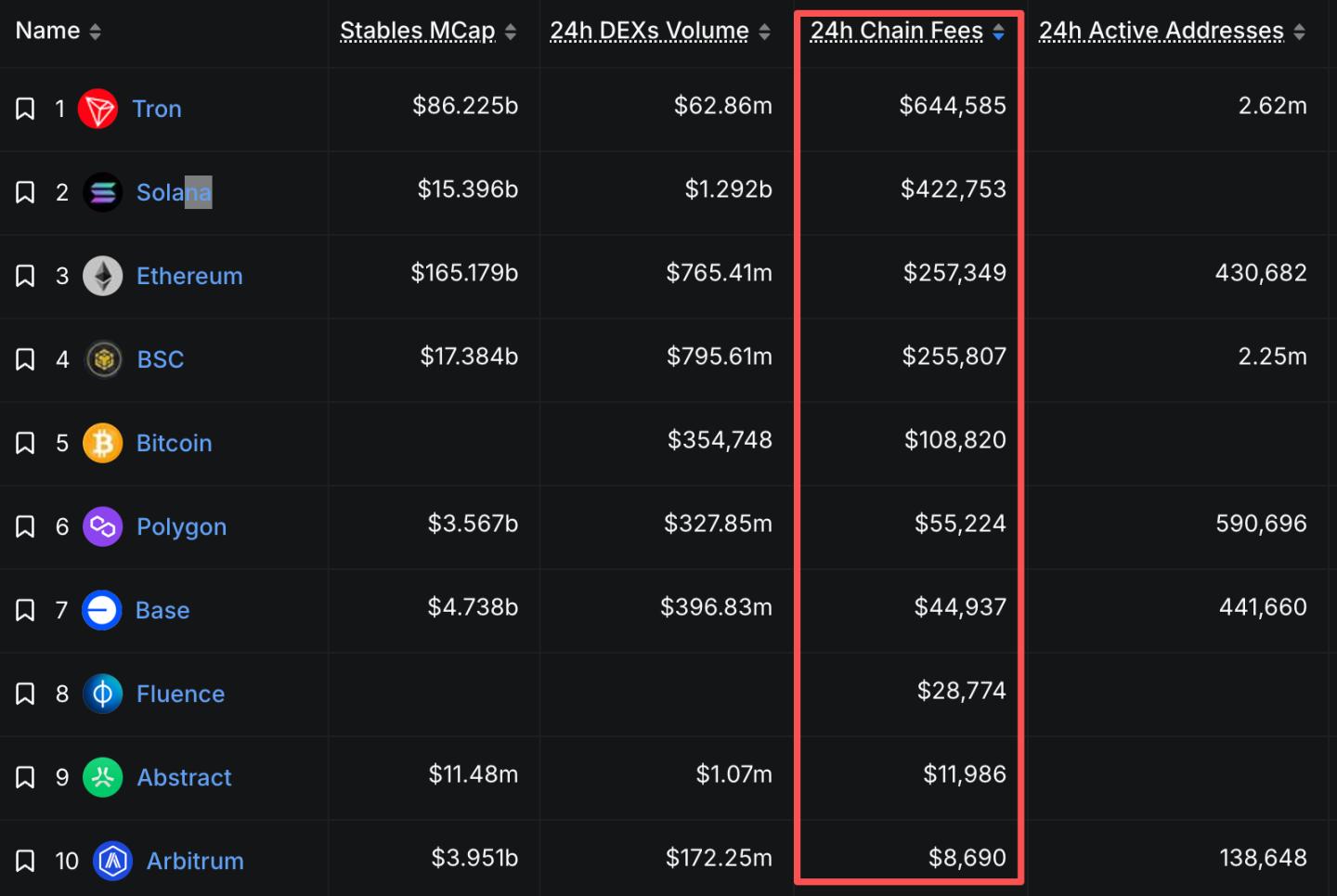Click the 24h Active Addresses column header
The image size is (1337, 896).
(1161, 31)
